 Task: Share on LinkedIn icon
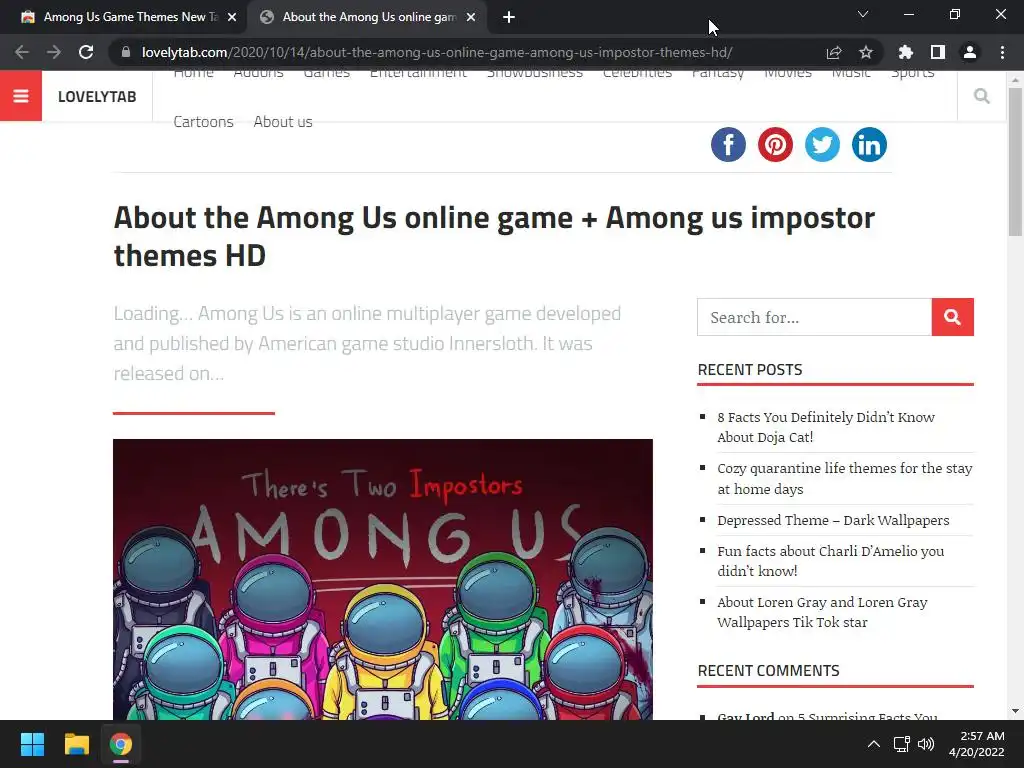point(869,144)
